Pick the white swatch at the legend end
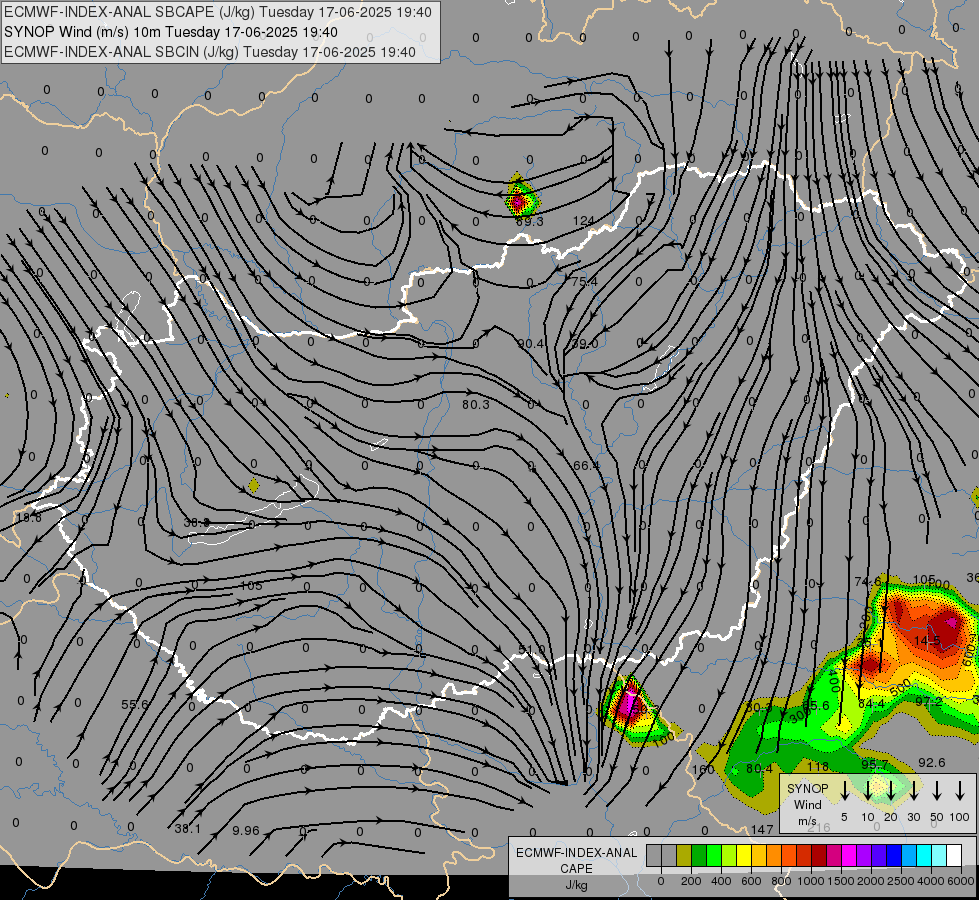Image resolution: width=979 pixels, height=900 pixels. [x=954, y=856]
